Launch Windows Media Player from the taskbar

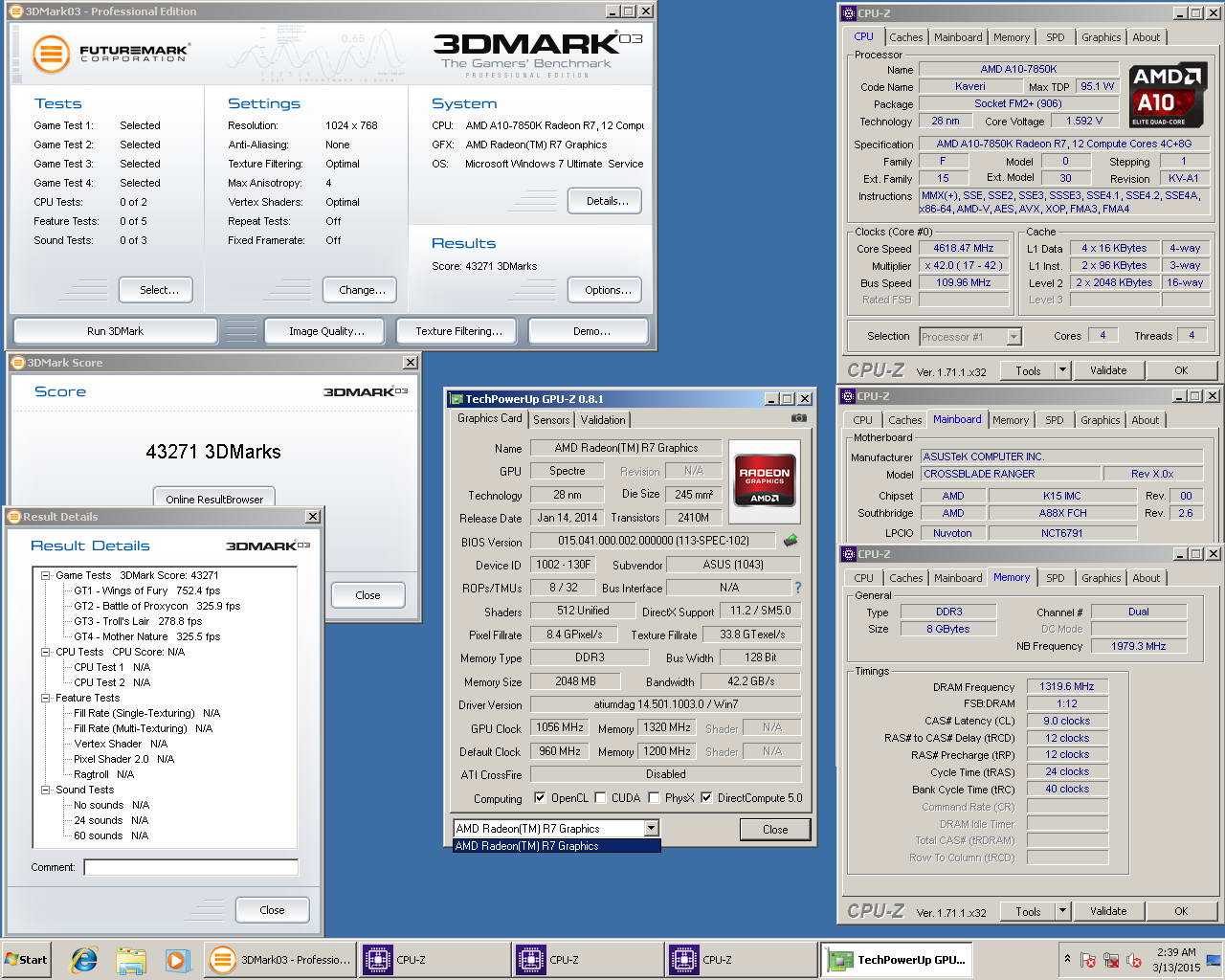tap(177, 960)
